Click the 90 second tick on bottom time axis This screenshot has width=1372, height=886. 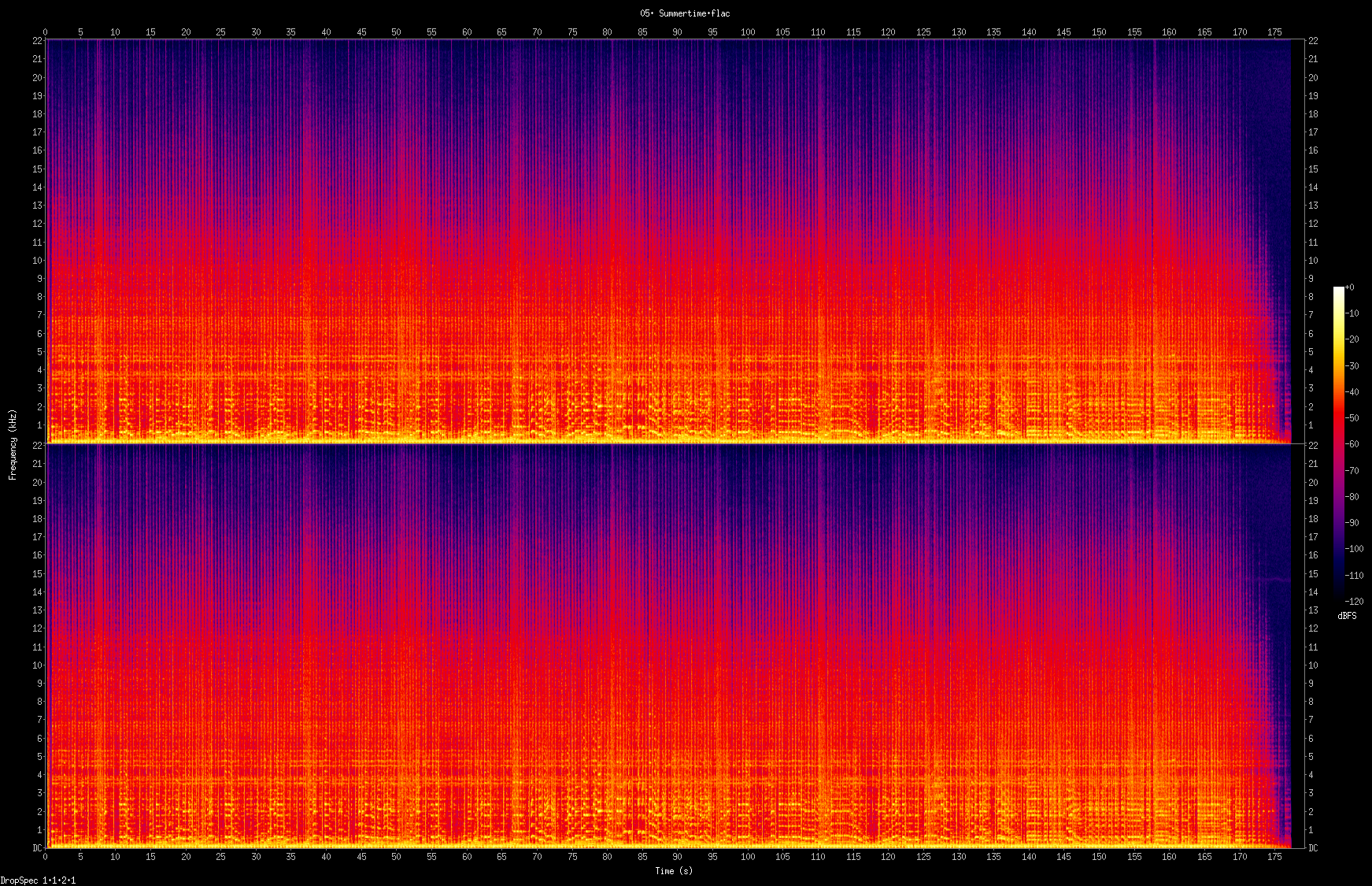[x=678, y=857]
